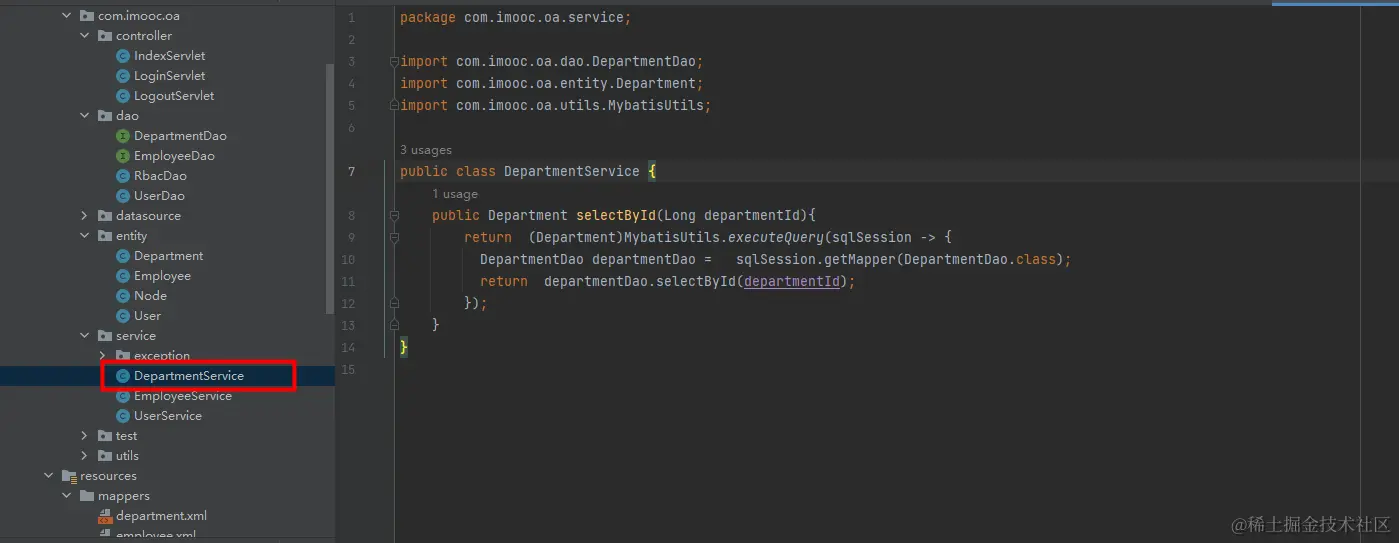Viewport: 1399px width, 543px height.
Task: Open the '3 usages' hint above the class
Action: coord(426,150)
